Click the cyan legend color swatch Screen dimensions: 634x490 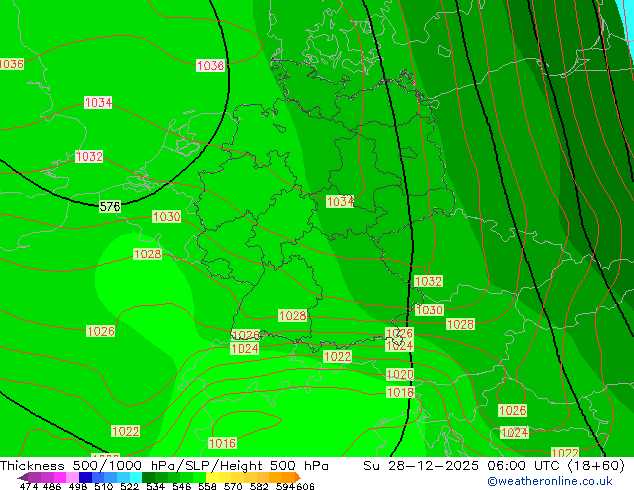136,477
